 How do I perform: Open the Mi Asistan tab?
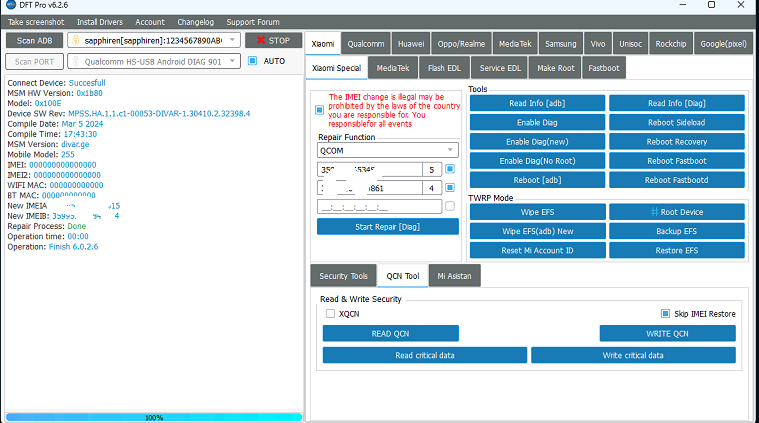coord(454,276)
